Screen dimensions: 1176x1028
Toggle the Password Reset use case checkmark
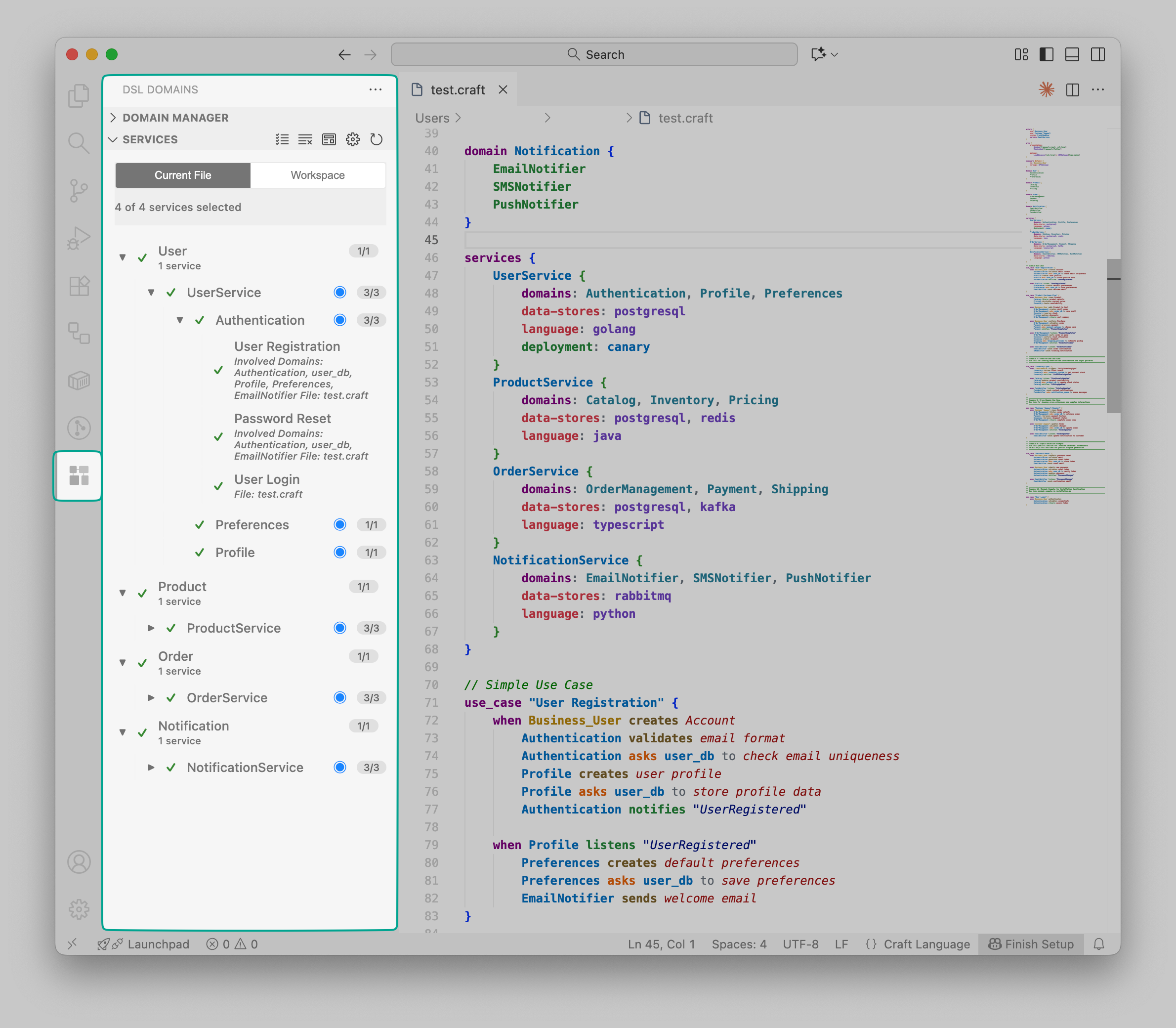[x=218, y=436]
